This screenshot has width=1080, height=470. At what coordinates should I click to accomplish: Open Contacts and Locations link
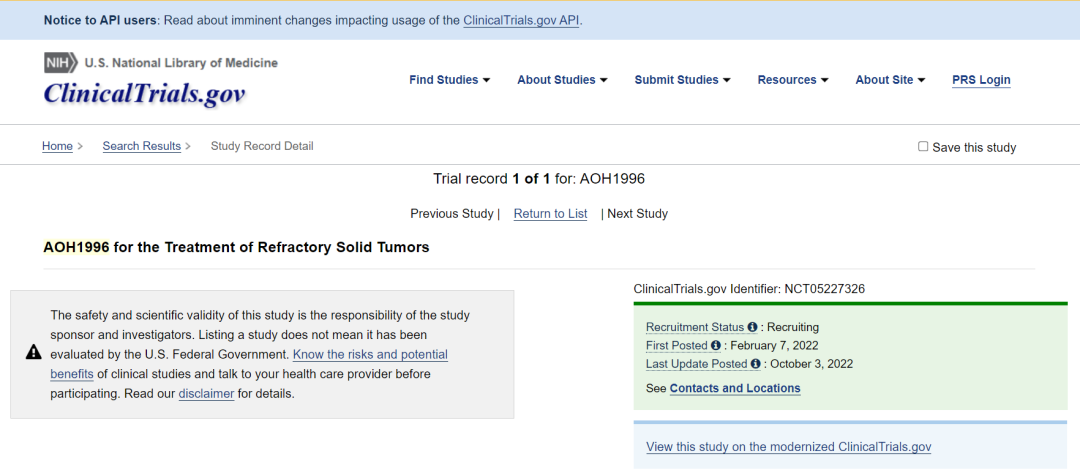pyautogui.click(x=735, y=388)
